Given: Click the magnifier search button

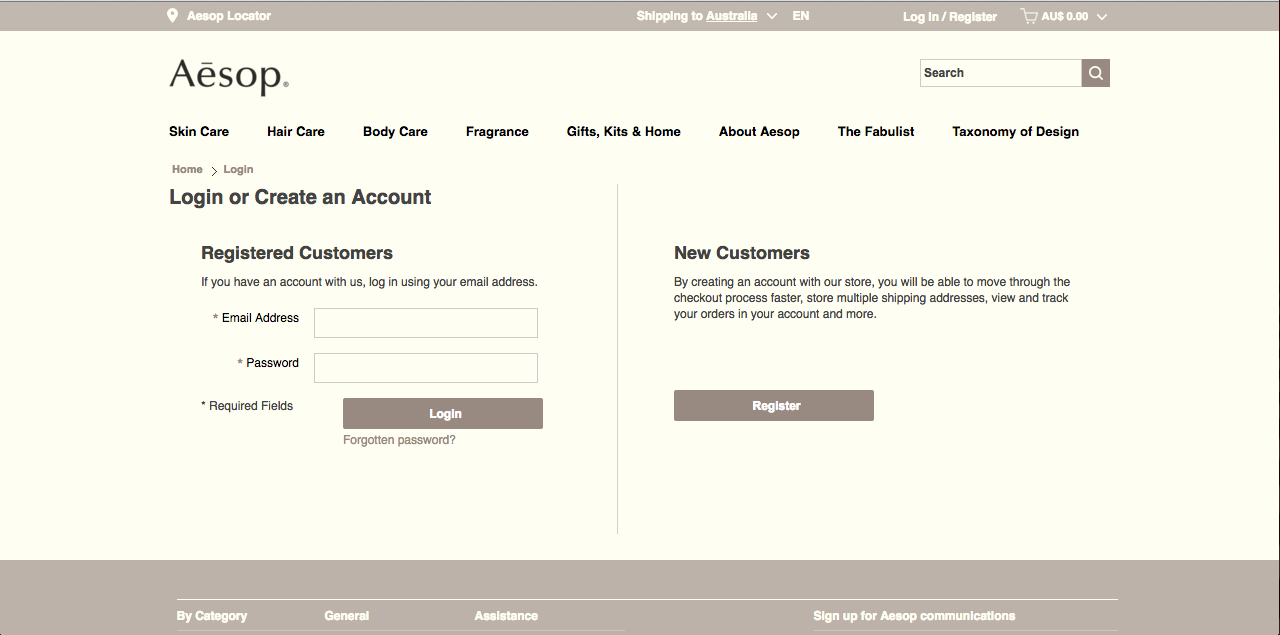Looking at the screenshot, I should (1096, 73).
